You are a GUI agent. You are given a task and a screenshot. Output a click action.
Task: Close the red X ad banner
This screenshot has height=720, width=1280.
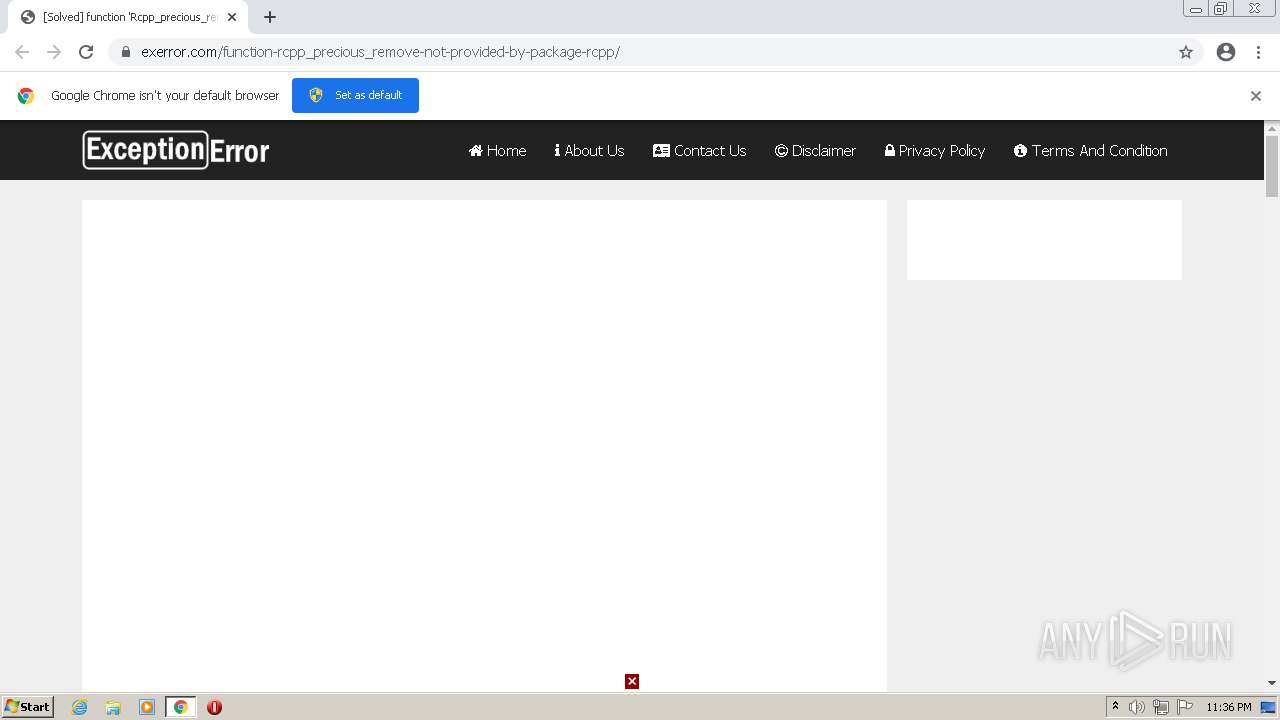[x=632, y=682]
